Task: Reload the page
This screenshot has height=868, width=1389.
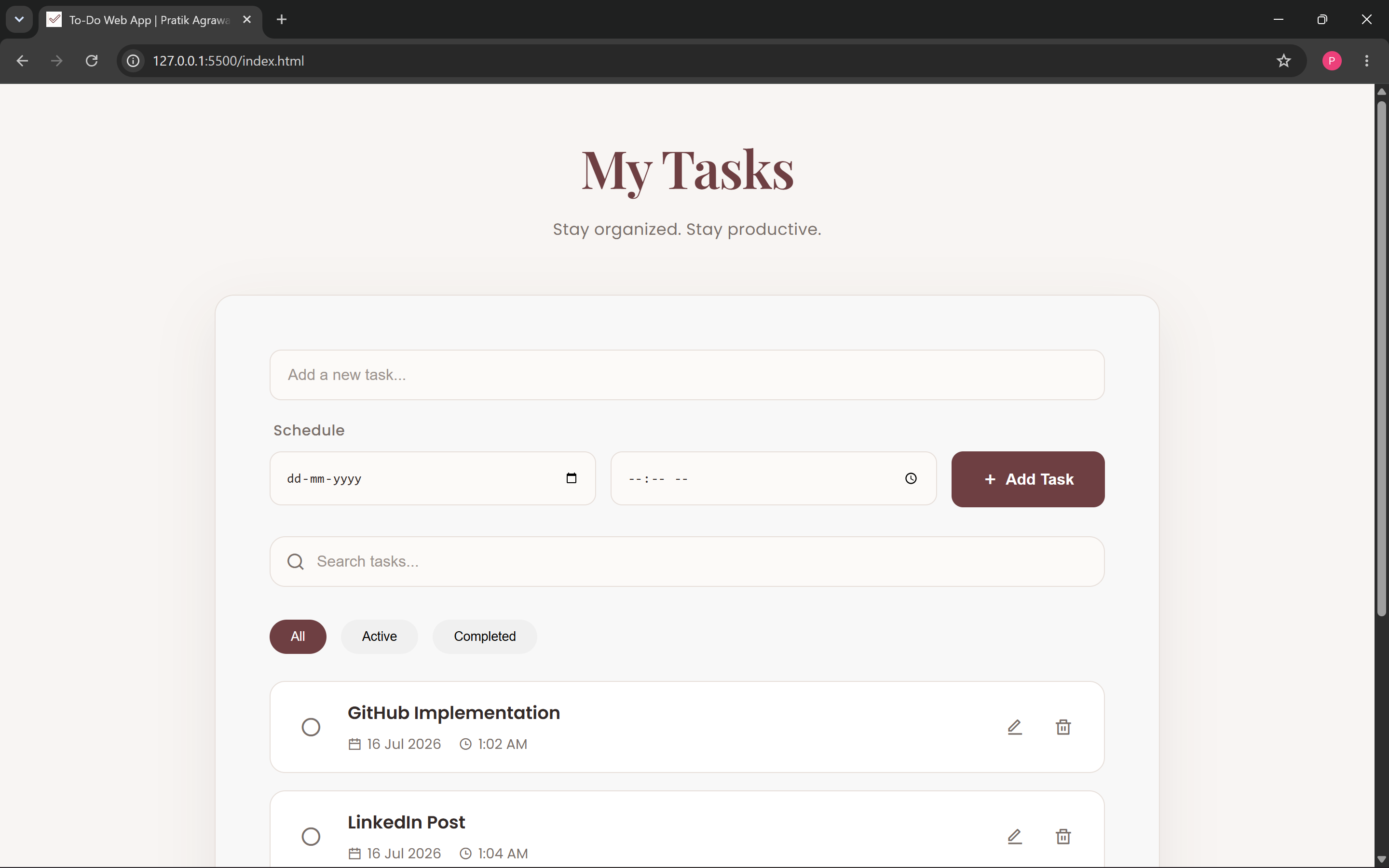Action: [x=92, y=61]
